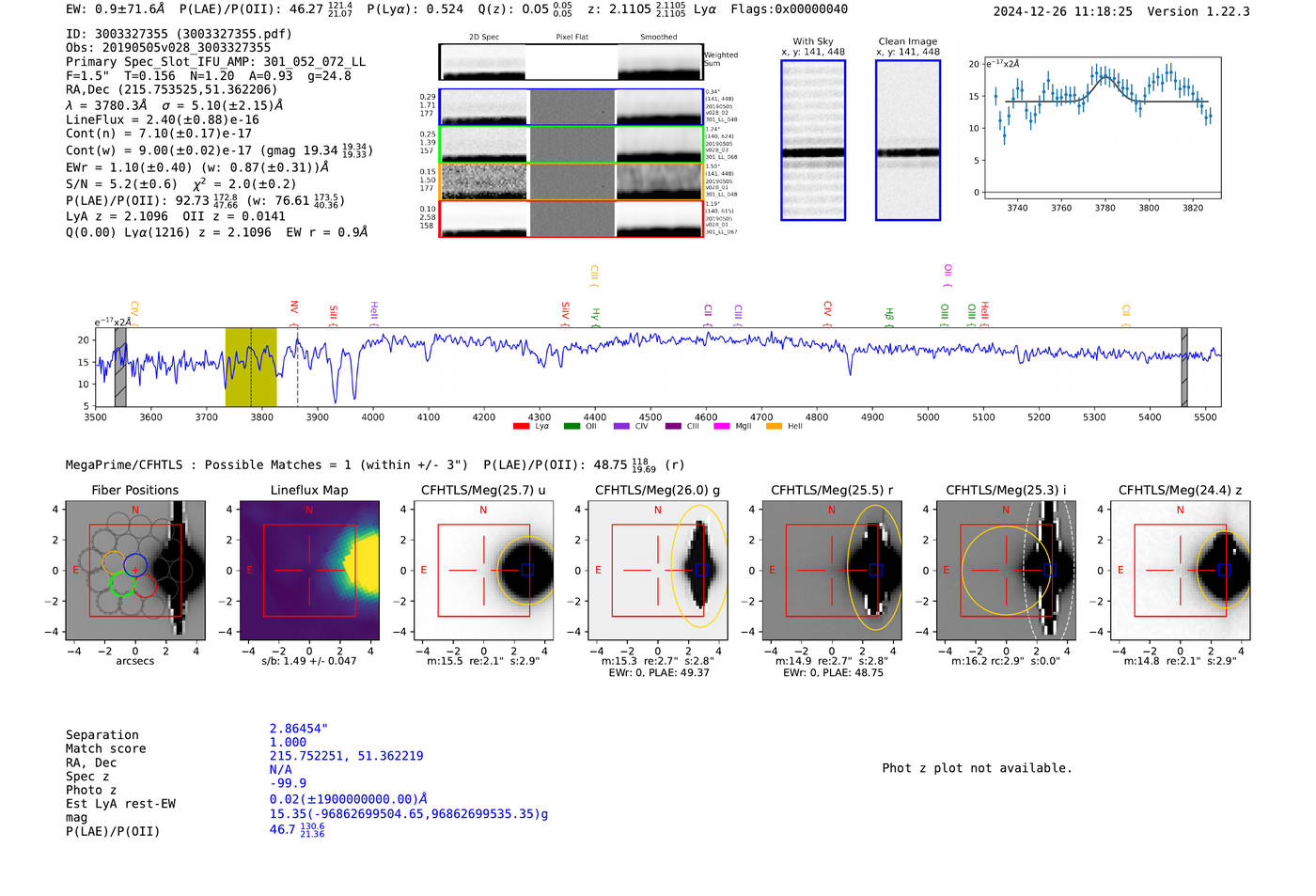
Task: Click the SiIV line marker label
Action: click(565, 311)
